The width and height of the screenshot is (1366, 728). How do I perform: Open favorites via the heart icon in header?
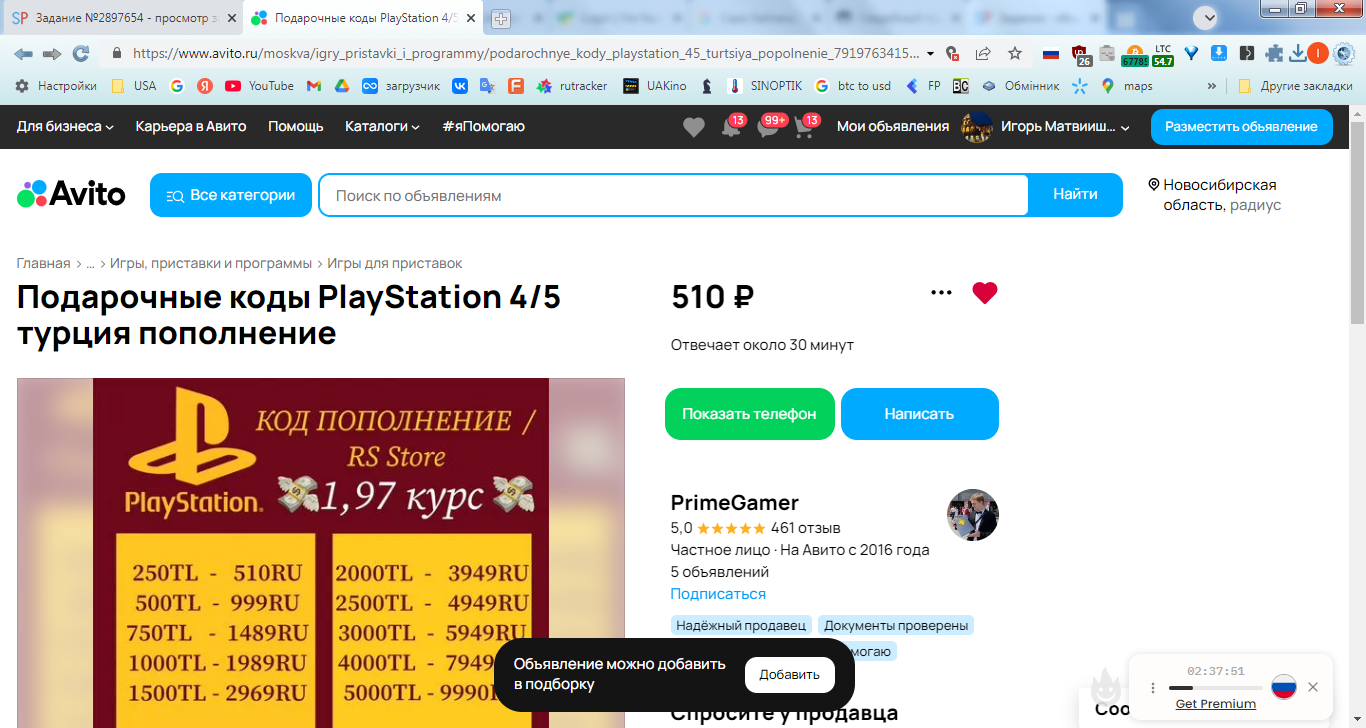pyautogui.click(x=693, y=127)
